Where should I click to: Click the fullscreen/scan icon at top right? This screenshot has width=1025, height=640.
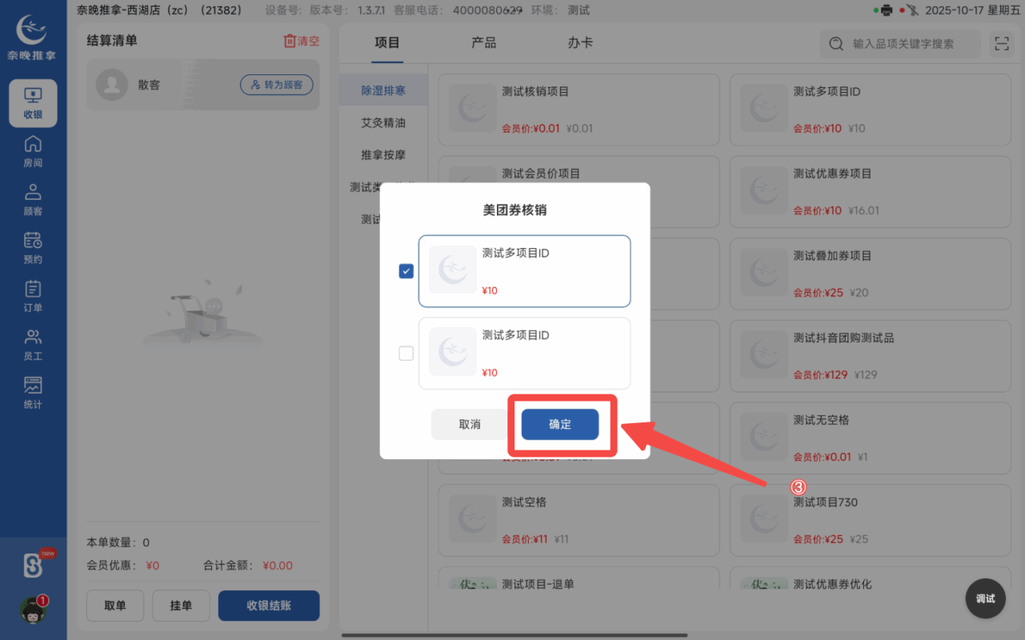1002,43
